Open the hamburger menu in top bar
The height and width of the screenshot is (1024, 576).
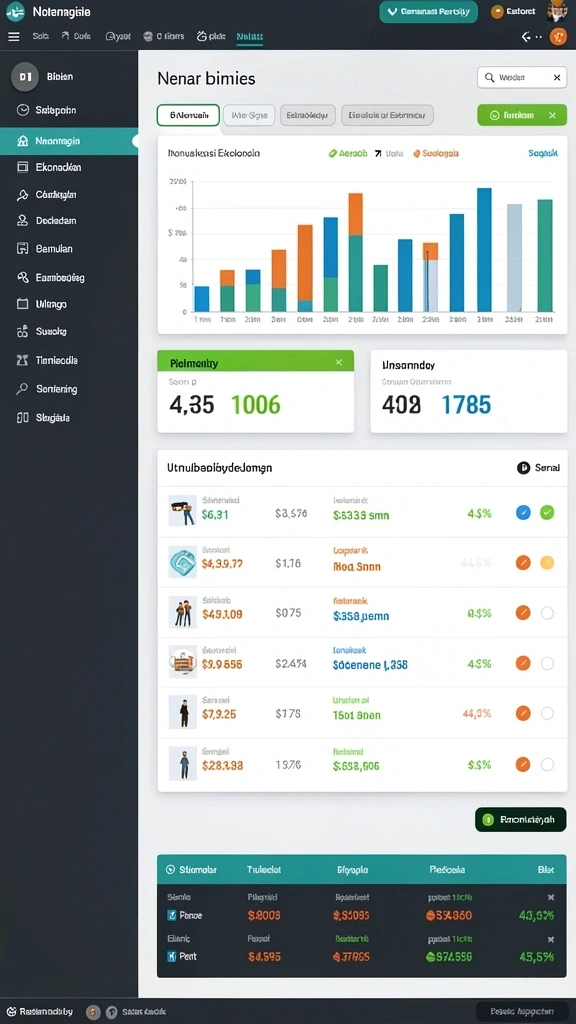tap(14, 37)
